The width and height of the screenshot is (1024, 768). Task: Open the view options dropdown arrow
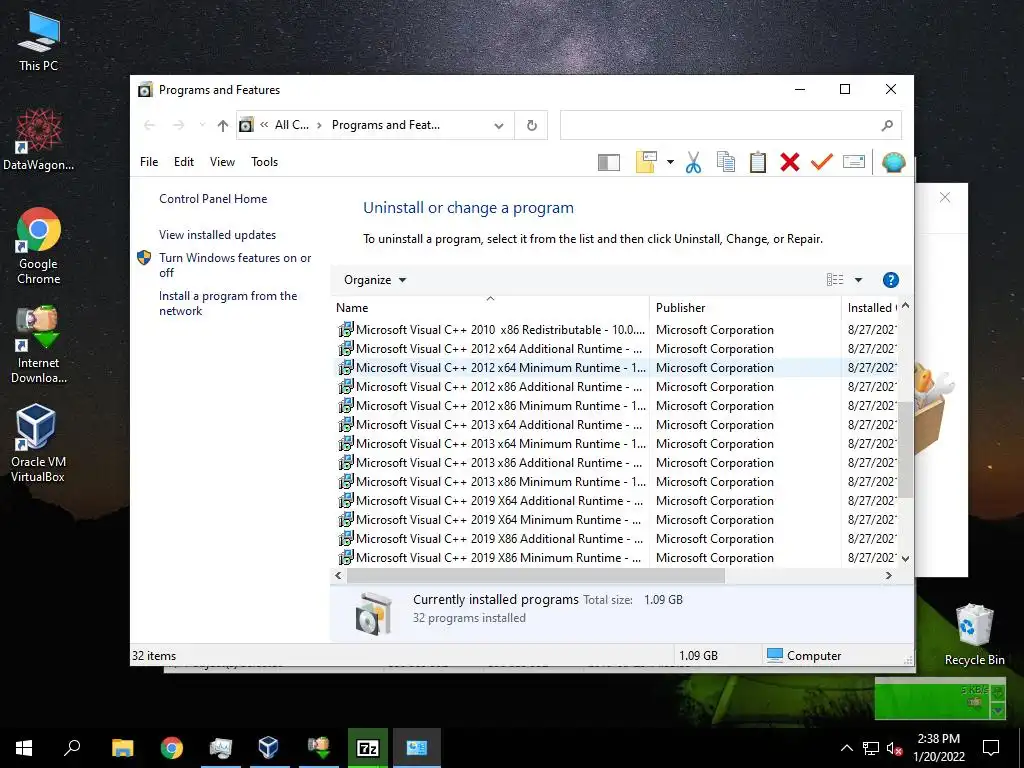click(x=858, y=280)
